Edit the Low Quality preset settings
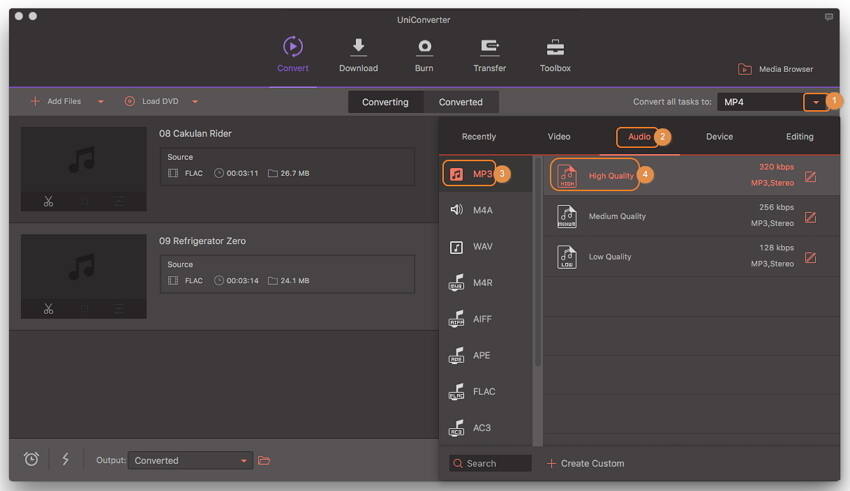The image size is (850, 491). tap(810, 257)
